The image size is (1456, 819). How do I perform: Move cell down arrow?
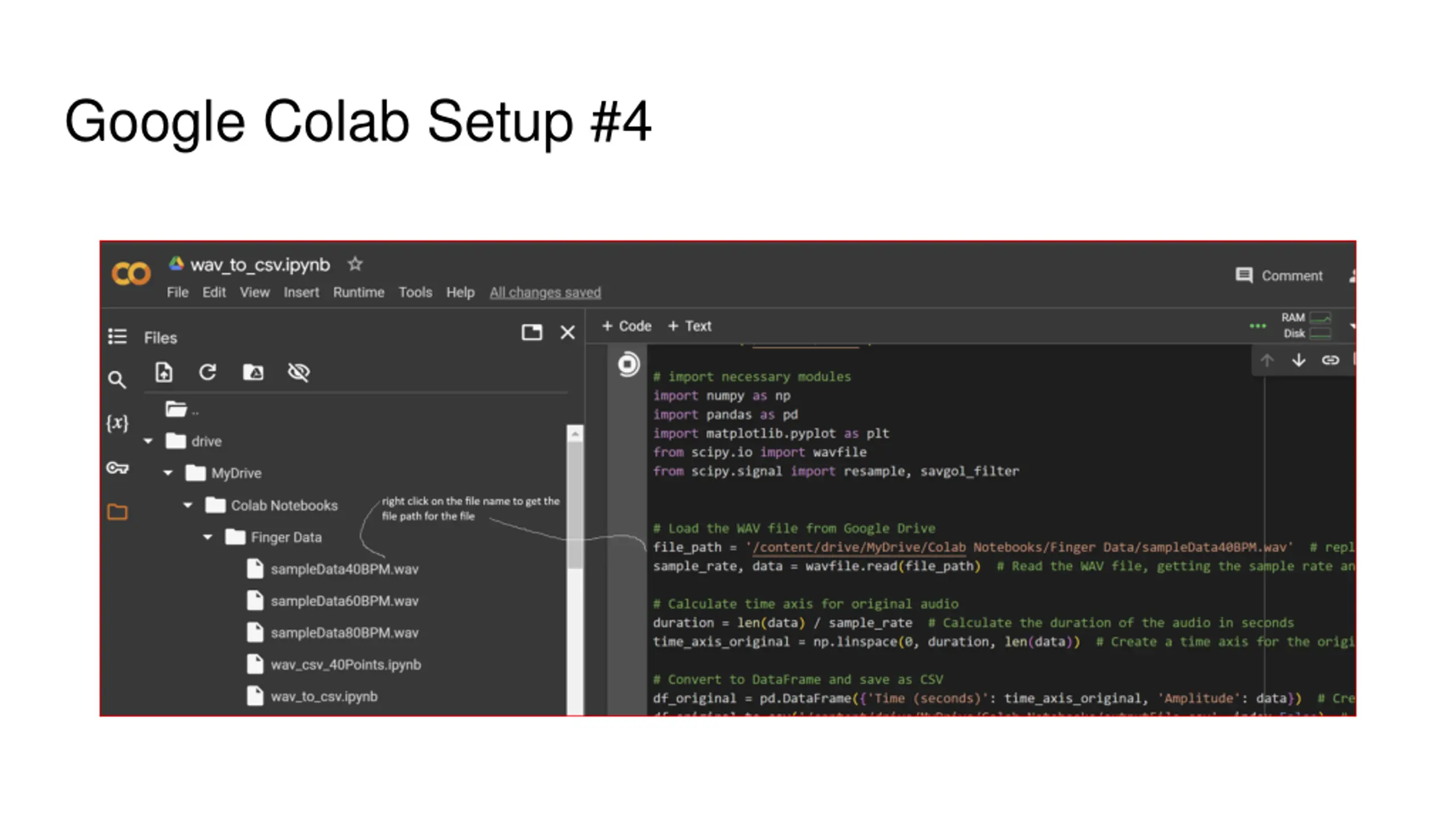coord(1298,360)
